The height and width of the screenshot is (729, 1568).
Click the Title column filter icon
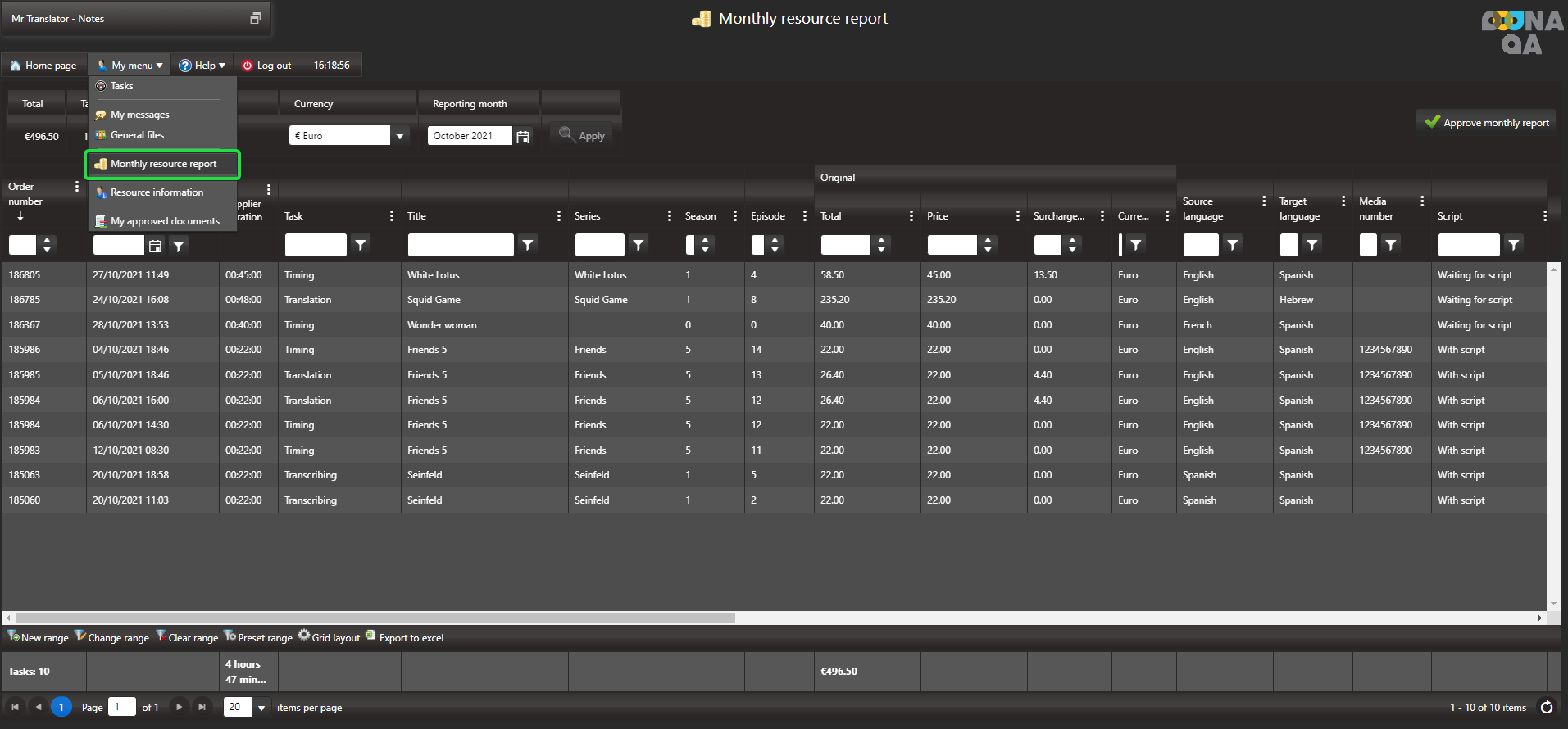[528, 245]
